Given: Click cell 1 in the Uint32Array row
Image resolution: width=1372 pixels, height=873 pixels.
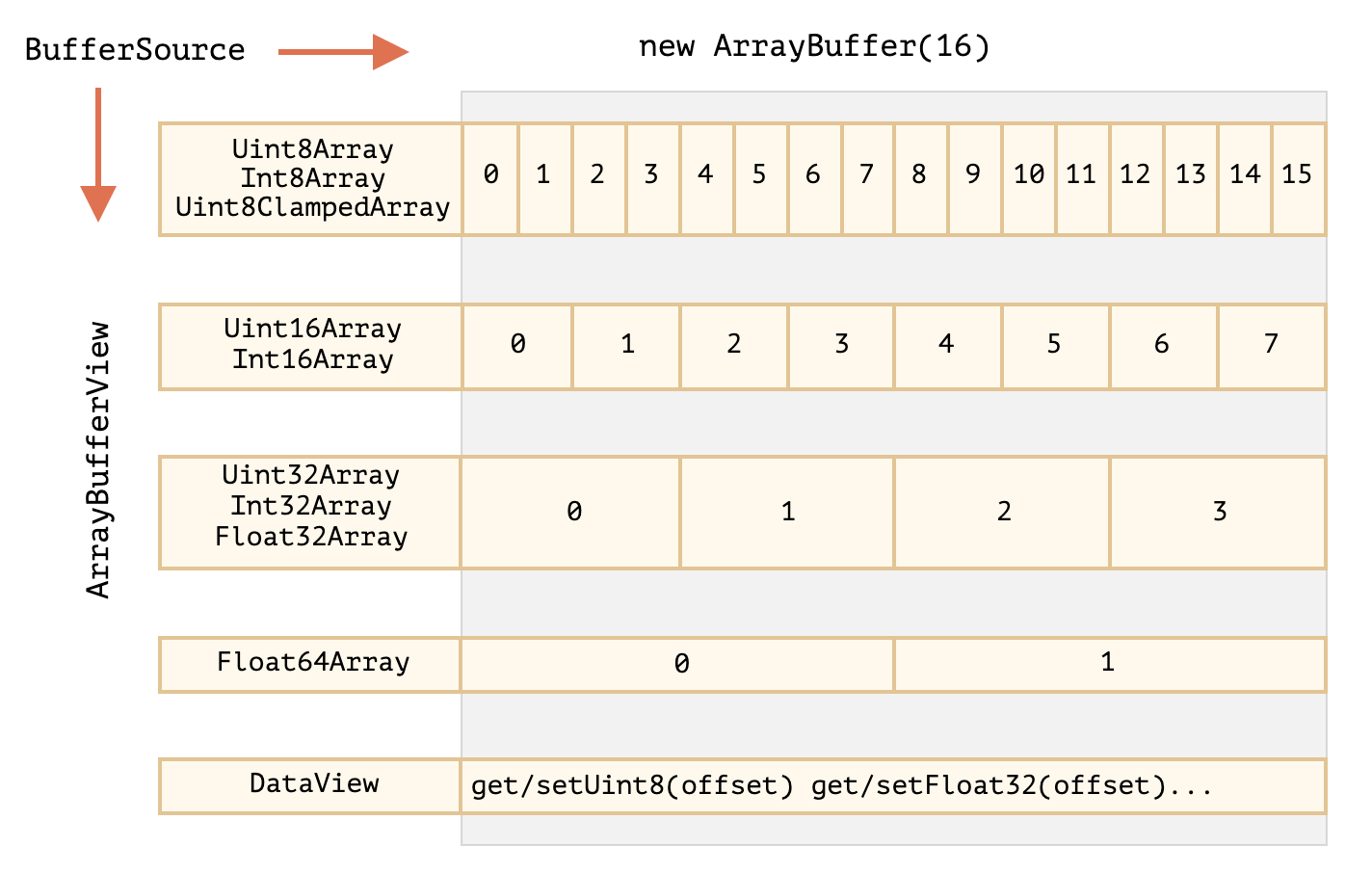Looking at the screenshot, I should coord(788,513).
